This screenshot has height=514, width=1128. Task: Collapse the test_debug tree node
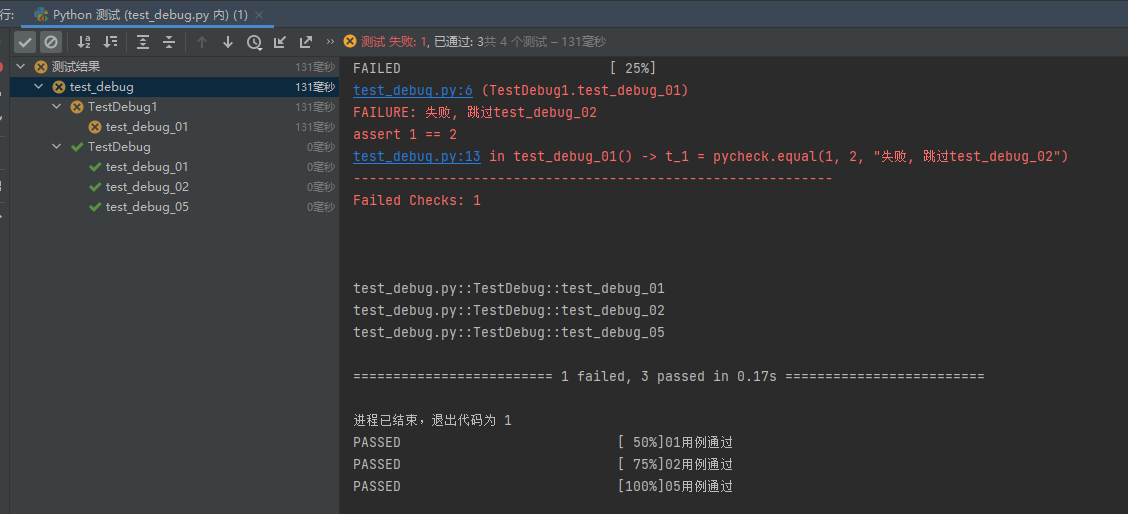[39, 87]
